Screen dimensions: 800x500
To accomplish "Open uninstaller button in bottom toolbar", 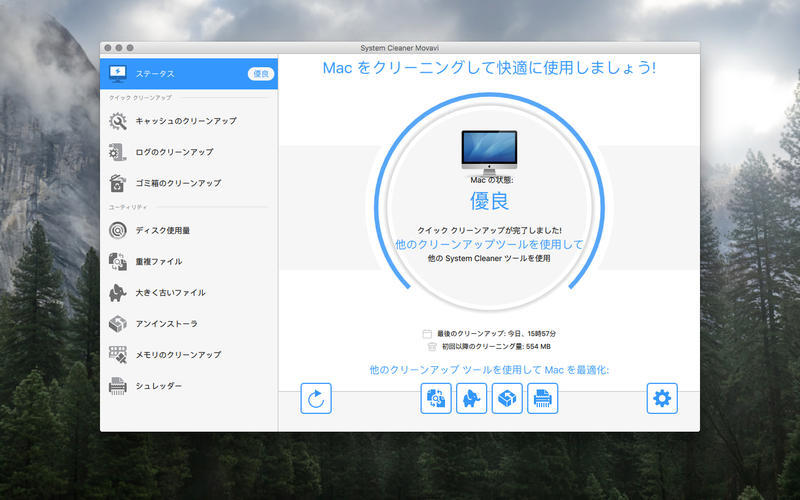I will pyautogui.click(x=507, y=398).
